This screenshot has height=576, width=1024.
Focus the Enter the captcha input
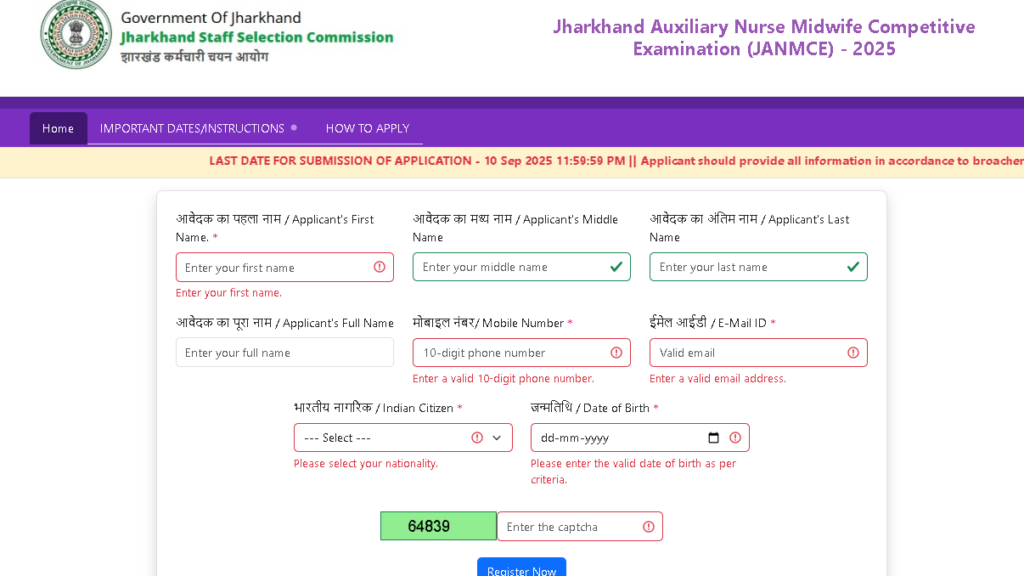tap(568, 527)
